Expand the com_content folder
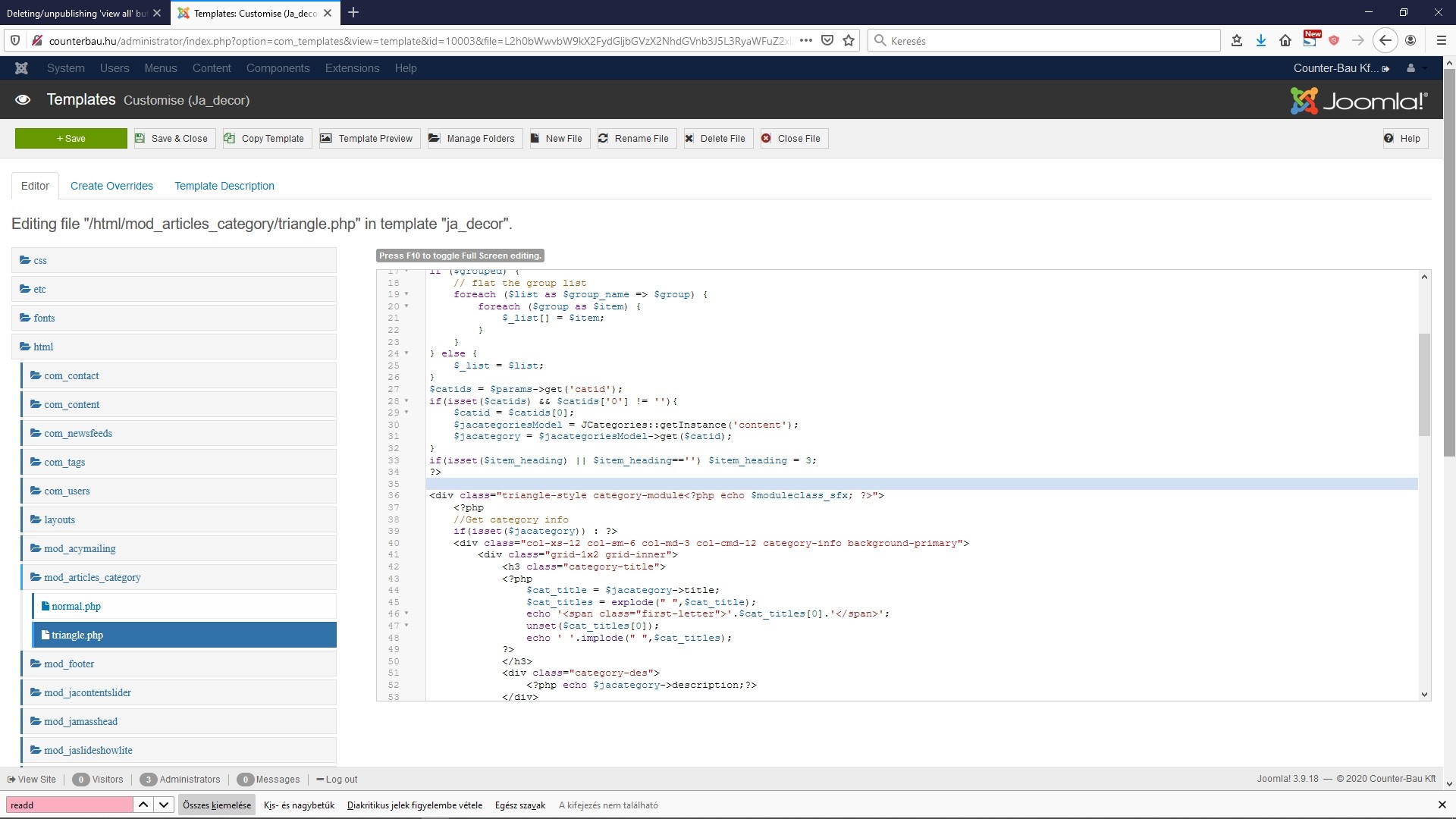 coord(71,404)
